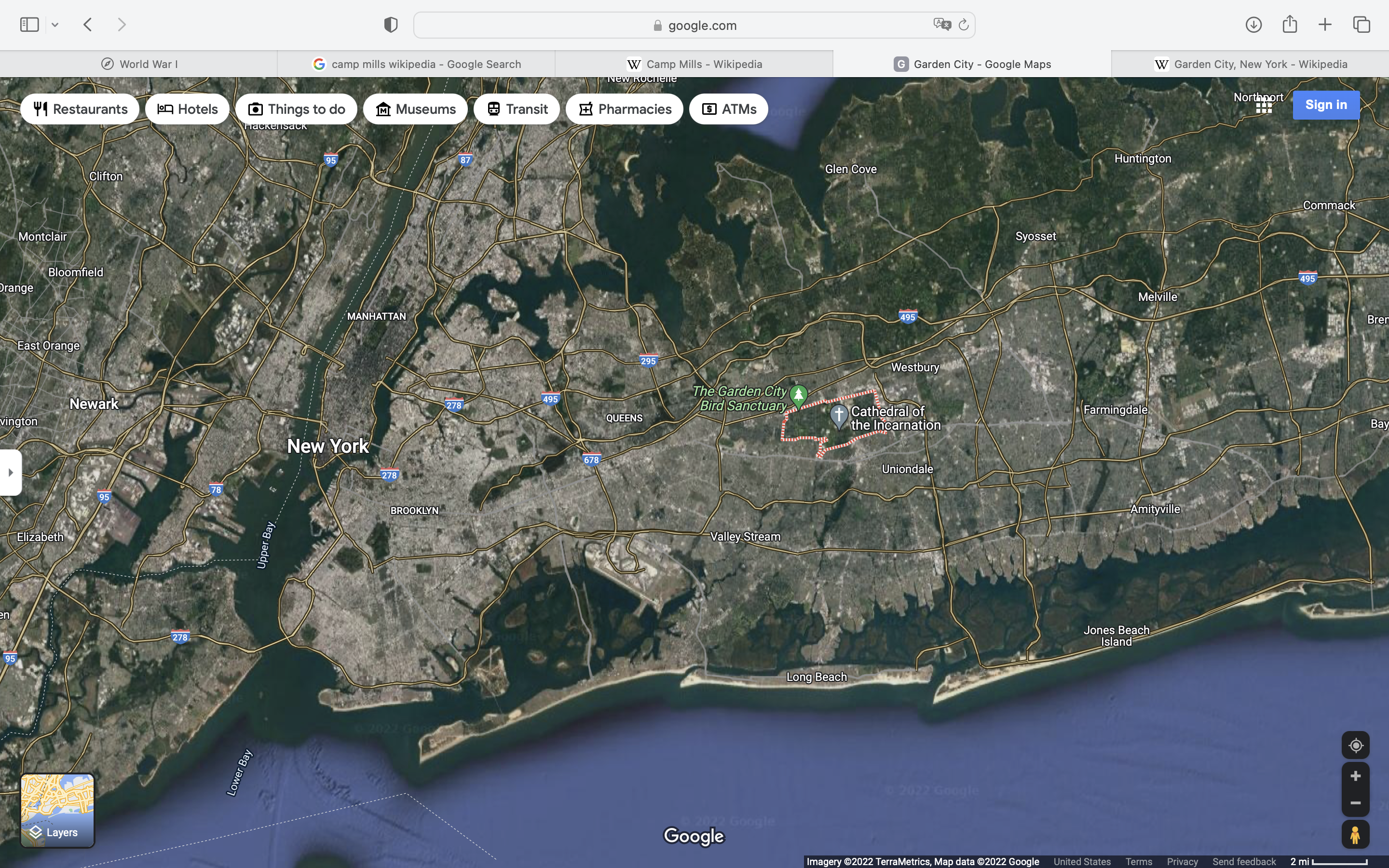Open the sidebar options dropdown chevron
1389x868 pixels.
click(55, 25)
